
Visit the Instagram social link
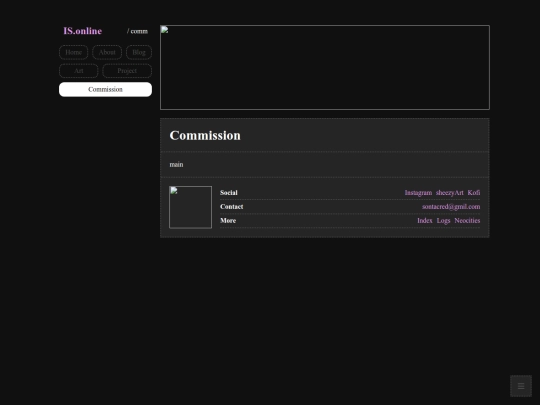(418, 193)
